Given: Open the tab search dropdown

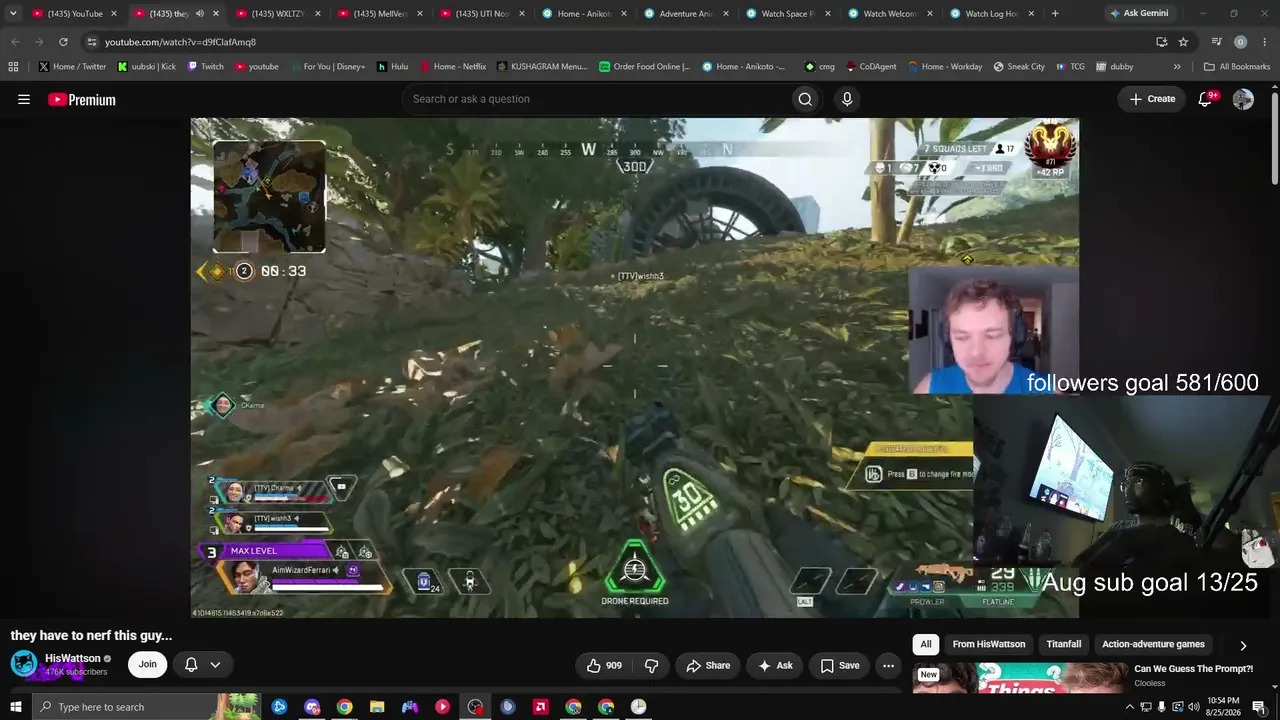Looking at the screenshot, I should (13, 14).
